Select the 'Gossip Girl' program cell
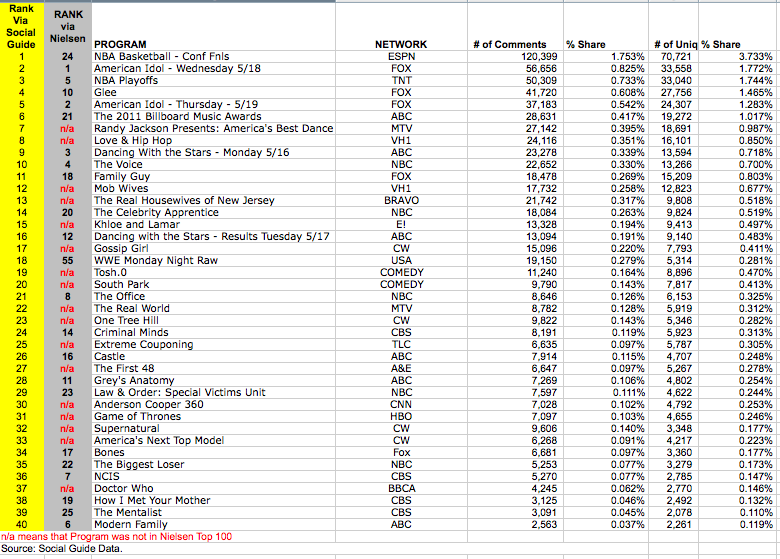780x559 pixels. point(213,248)
